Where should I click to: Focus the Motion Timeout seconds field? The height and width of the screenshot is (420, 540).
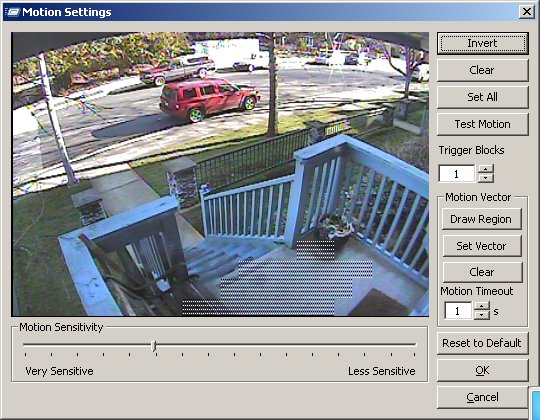click(458, 311)
